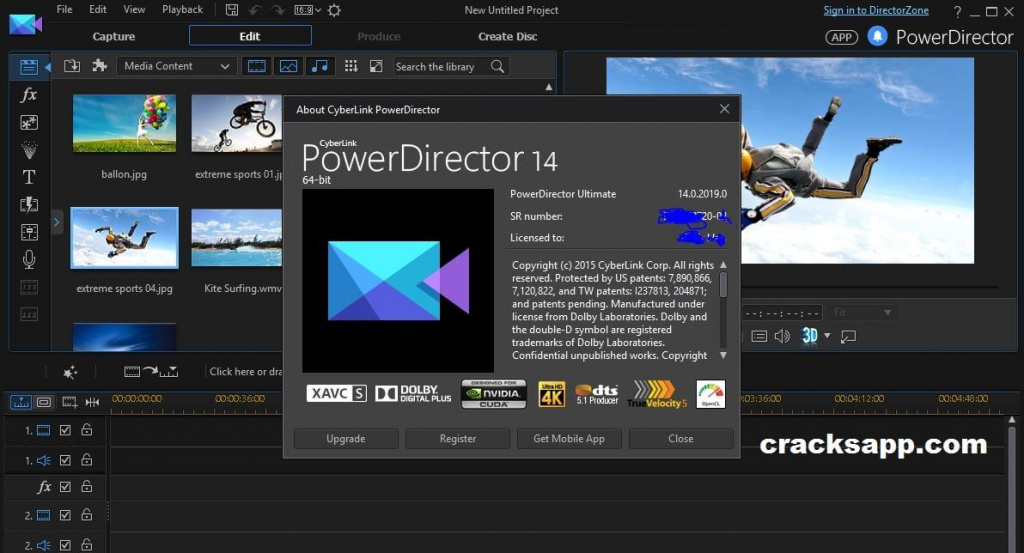Open preferences with the gear icon
Image resolution: width=1024 pixels, height=553 pixels.
334,10
